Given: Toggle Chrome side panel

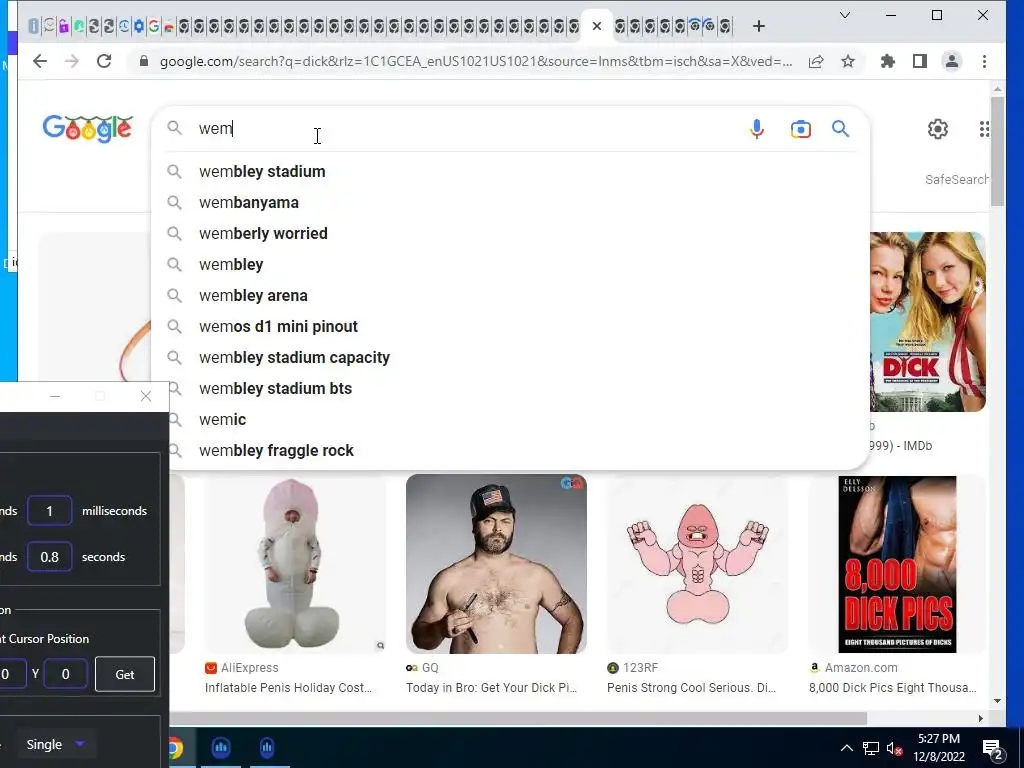Looking at the screenshot, I should pos(920,61).
